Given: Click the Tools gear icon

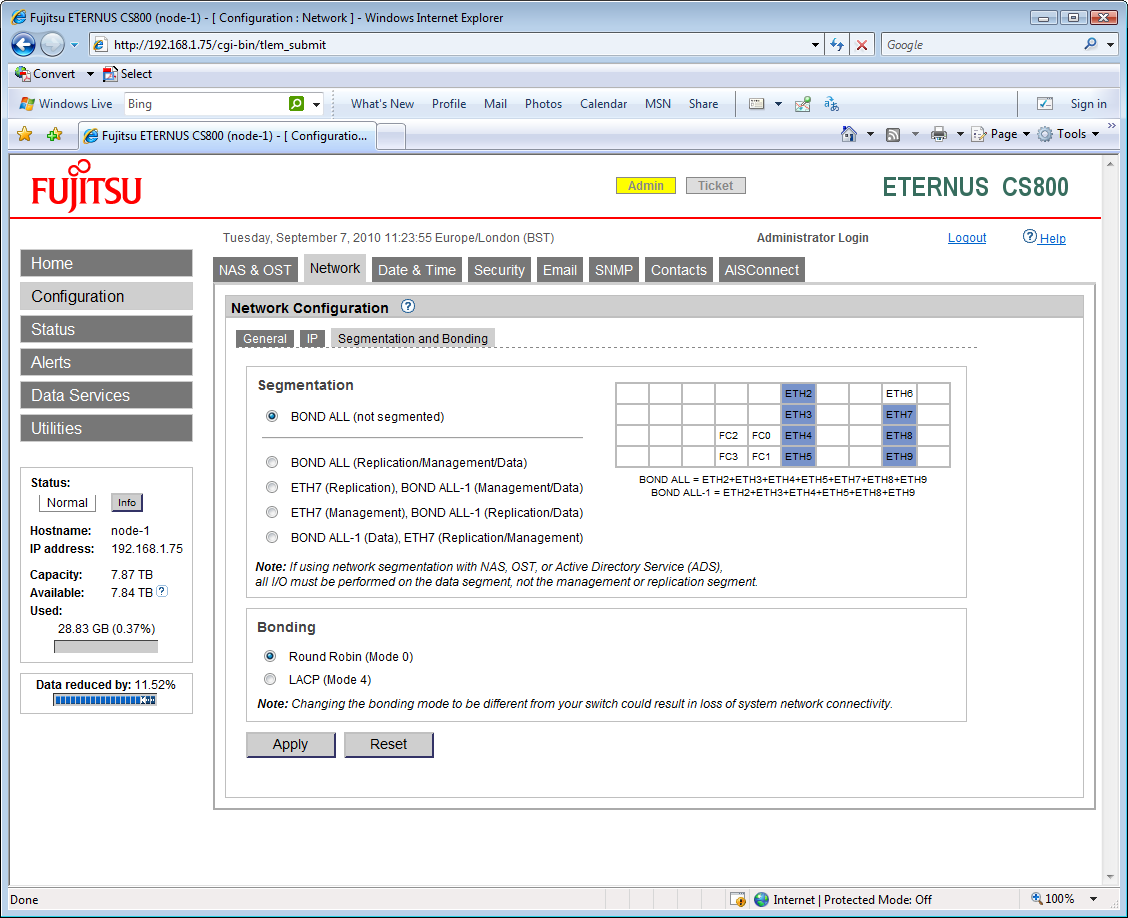Looking at the screenshot, I should tap(1045, 134).
